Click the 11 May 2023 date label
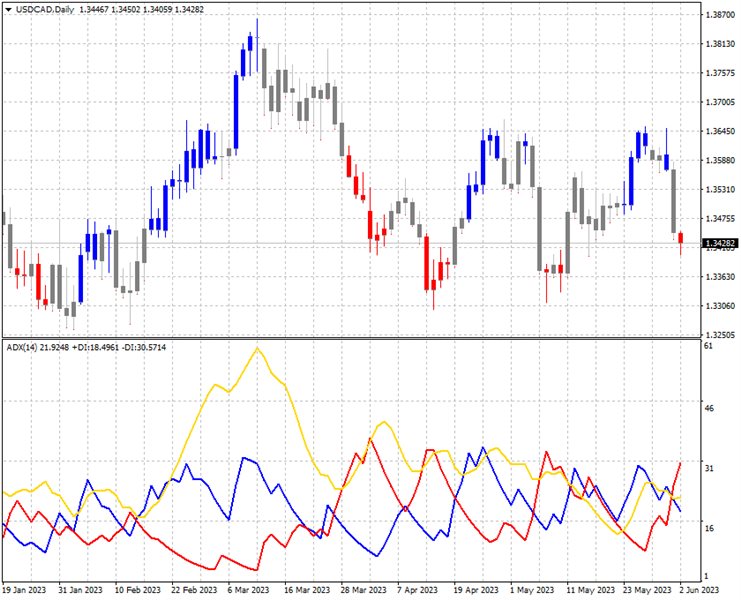Screen dimensions: 741x600 591,590
